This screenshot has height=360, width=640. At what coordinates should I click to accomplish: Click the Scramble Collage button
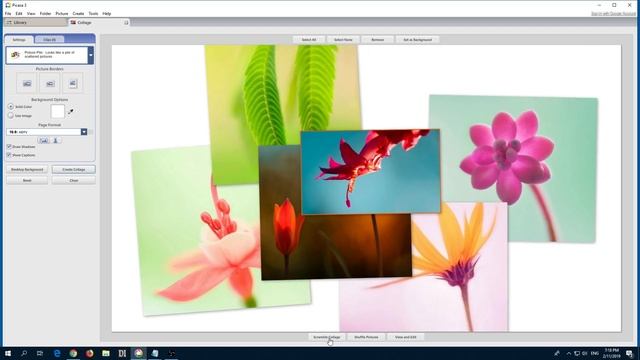[327, 337]
